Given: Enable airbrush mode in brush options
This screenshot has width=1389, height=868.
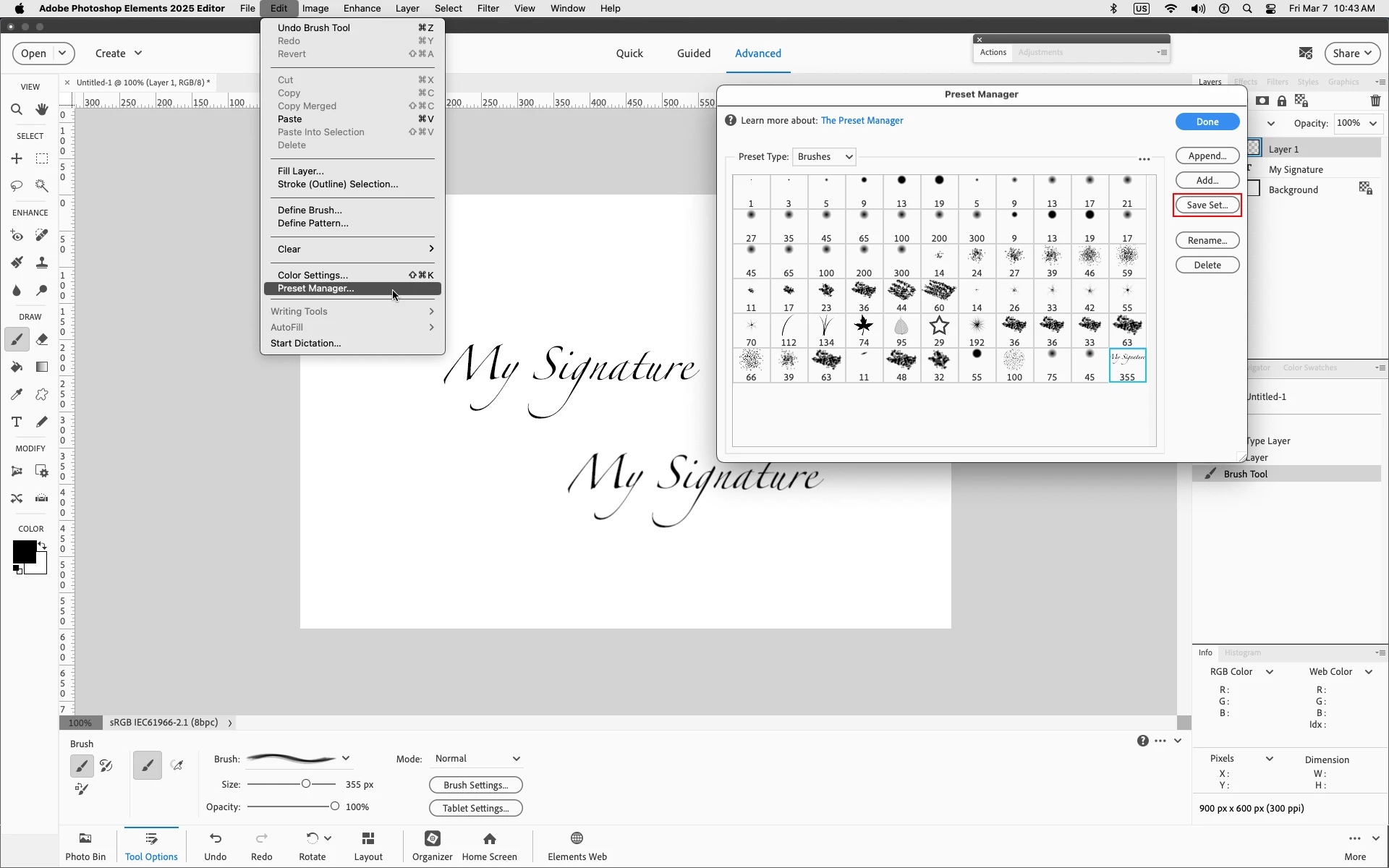Looking at the screenshot, I should click(x=177, y=765).
